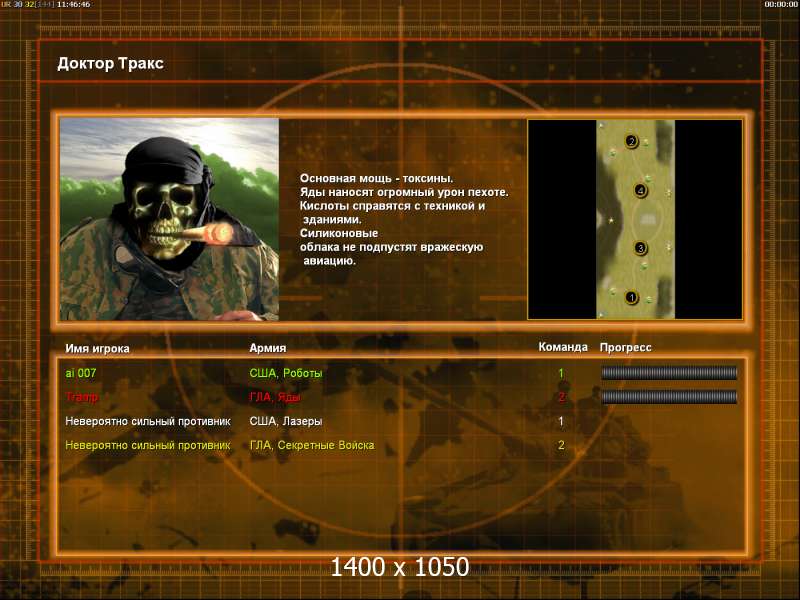The width and height of the screenshot is (800, 600).
Task: Click start position marker 4 on the minimap
Action: coord(640,191)
